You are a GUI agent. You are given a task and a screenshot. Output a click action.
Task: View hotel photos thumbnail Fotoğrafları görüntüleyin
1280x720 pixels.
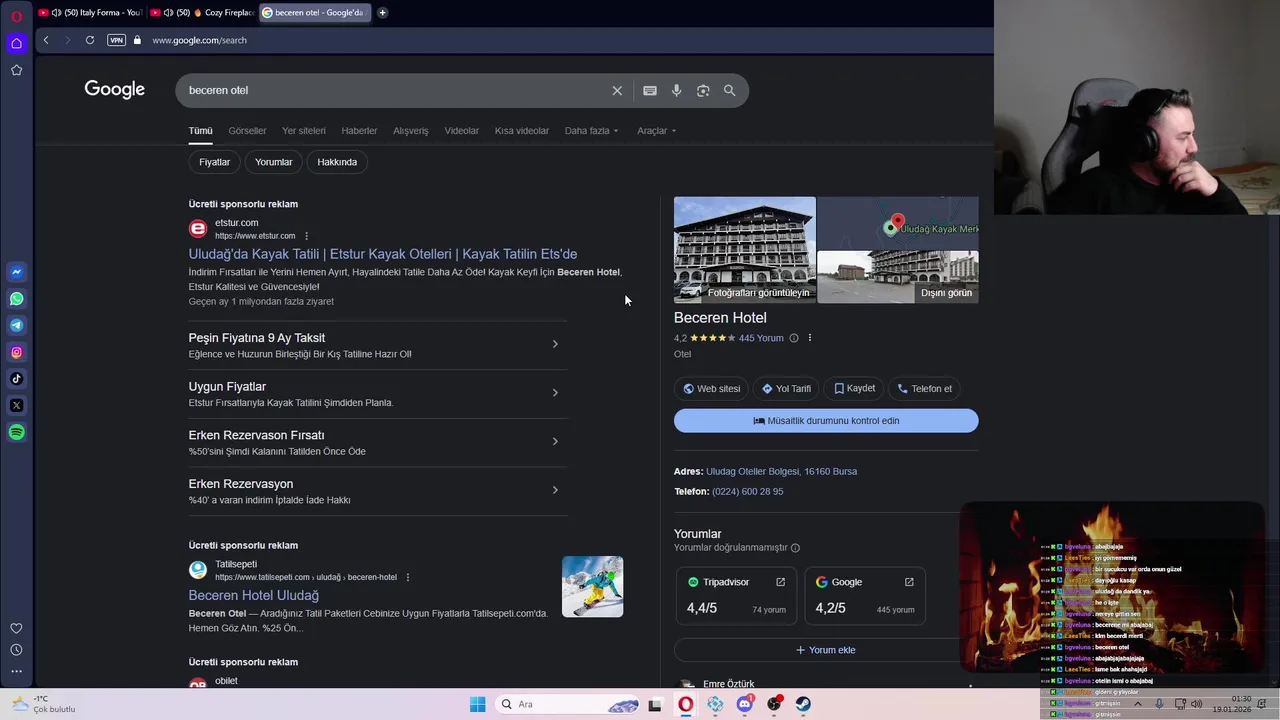pyautogui.click(x=745, y=249)
